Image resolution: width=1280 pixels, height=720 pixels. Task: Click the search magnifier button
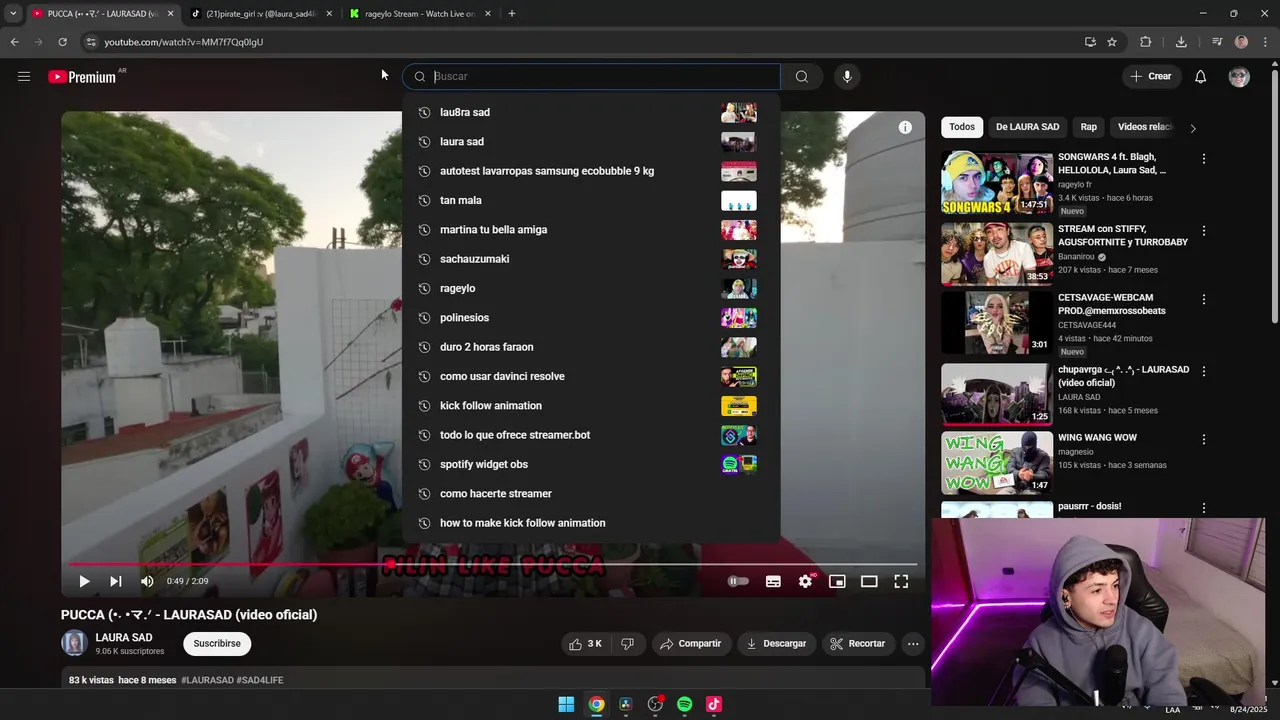[801, 76]
